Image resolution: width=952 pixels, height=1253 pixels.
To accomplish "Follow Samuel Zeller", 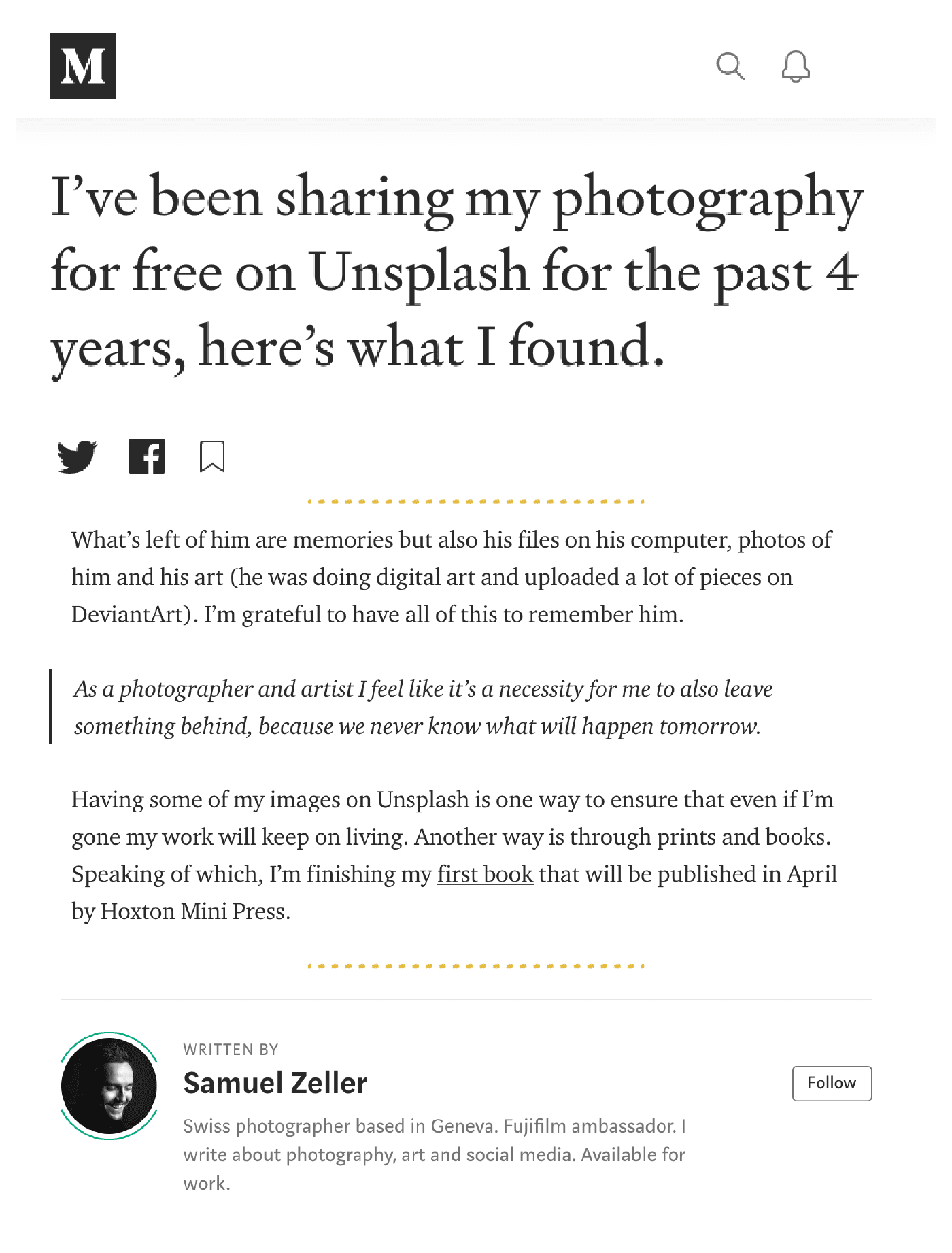I will click(x=832, y=1083).
